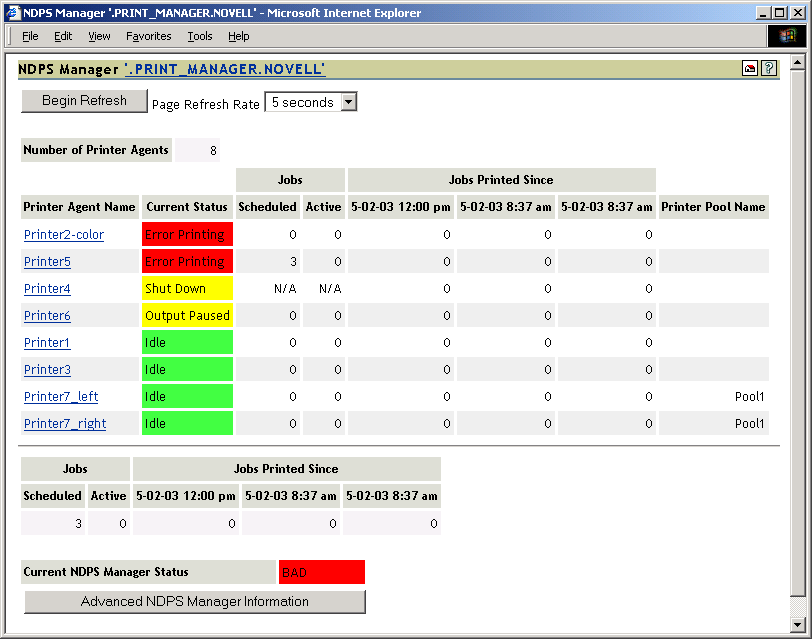This screenshot has width=812, height=639.
Task: Open the Printer5 agent page
Action: tap(46, 261)
